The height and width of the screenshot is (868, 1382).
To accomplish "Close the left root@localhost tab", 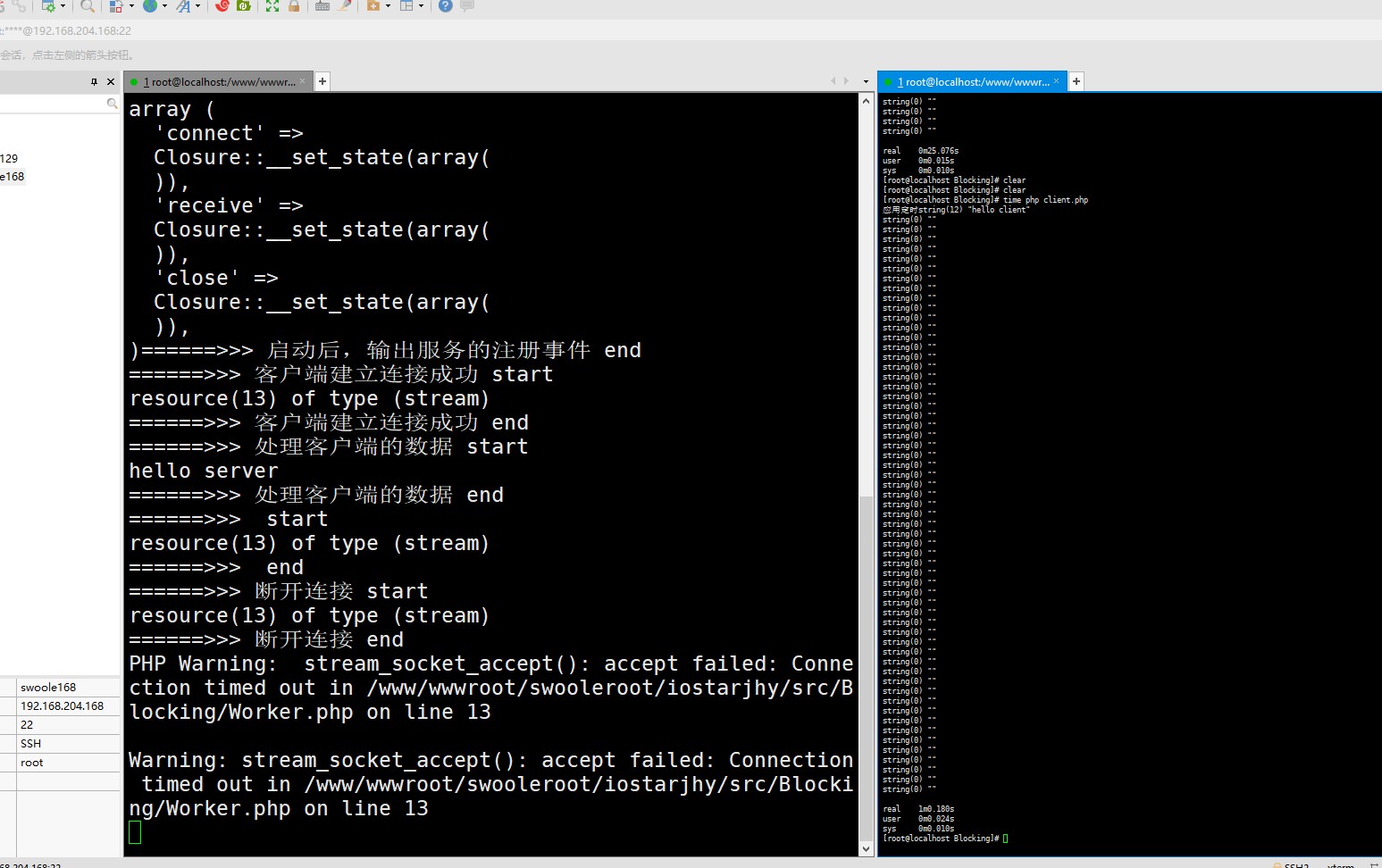I will [303, 81].
